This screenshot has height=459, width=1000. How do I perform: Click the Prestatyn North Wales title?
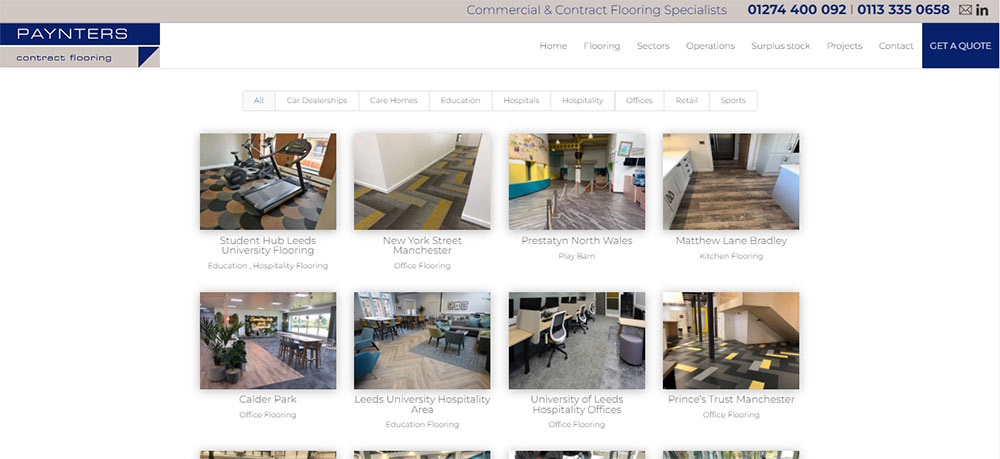click(x=577, y=241)
